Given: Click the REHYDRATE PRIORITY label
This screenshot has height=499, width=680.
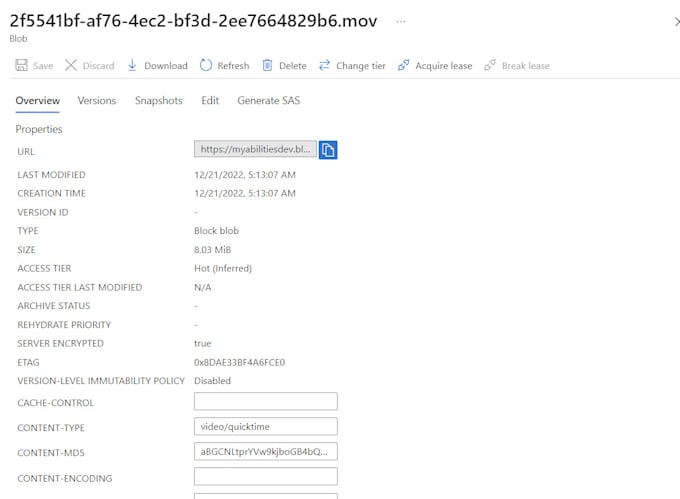Looking at the screenshot, I should click(64, 325).
